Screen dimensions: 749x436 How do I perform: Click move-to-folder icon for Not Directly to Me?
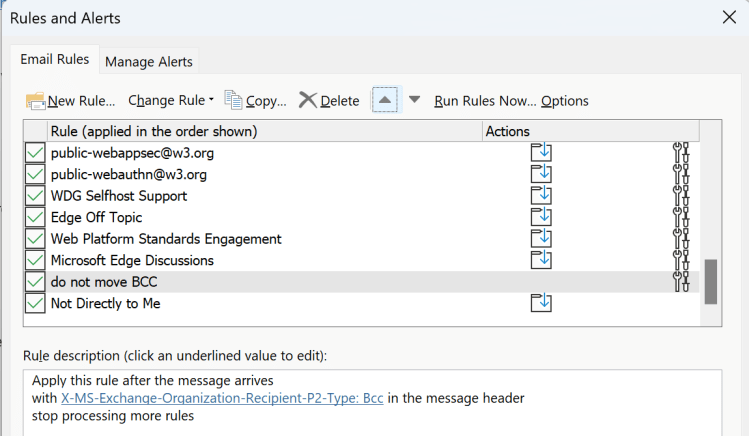pos(541,303)
